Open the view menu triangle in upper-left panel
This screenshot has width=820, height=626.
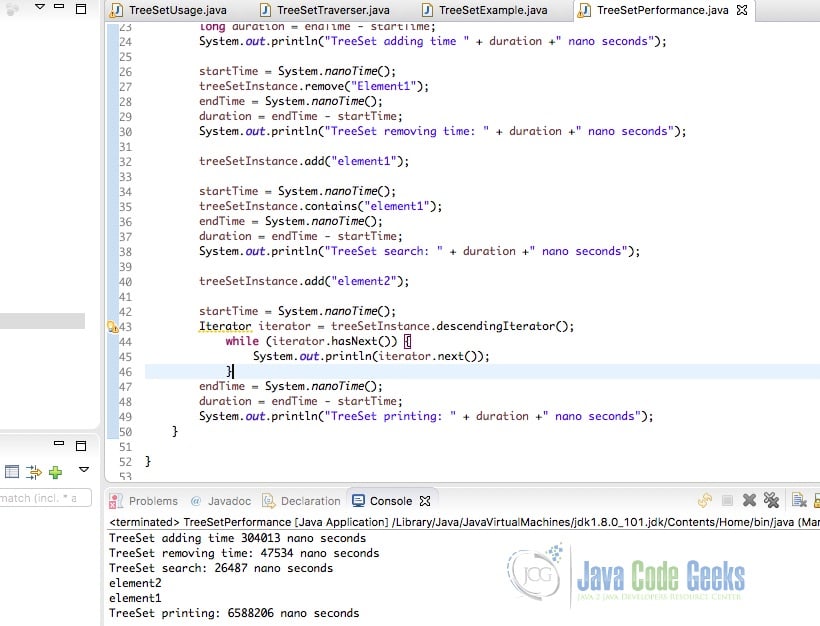pyautogui.click(x=40, y=7)
